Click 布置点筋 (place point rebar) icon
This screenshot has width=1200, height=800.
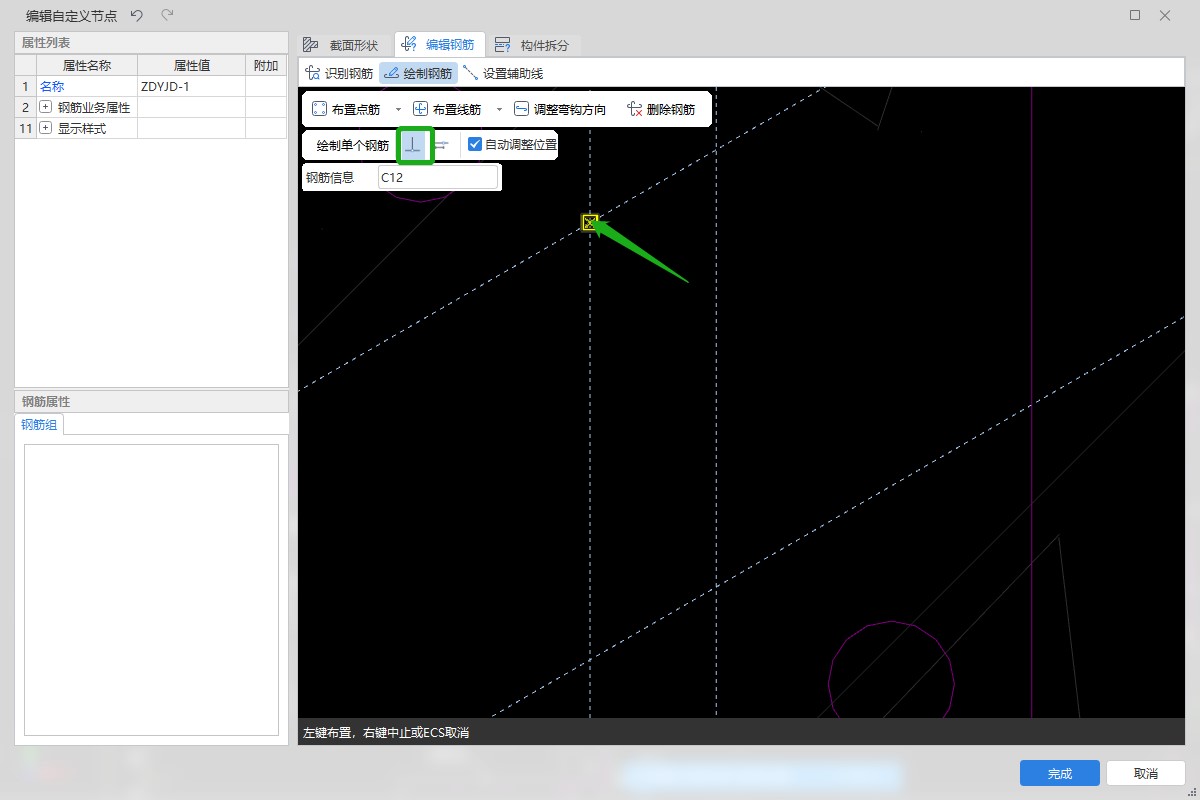[319, 109]
